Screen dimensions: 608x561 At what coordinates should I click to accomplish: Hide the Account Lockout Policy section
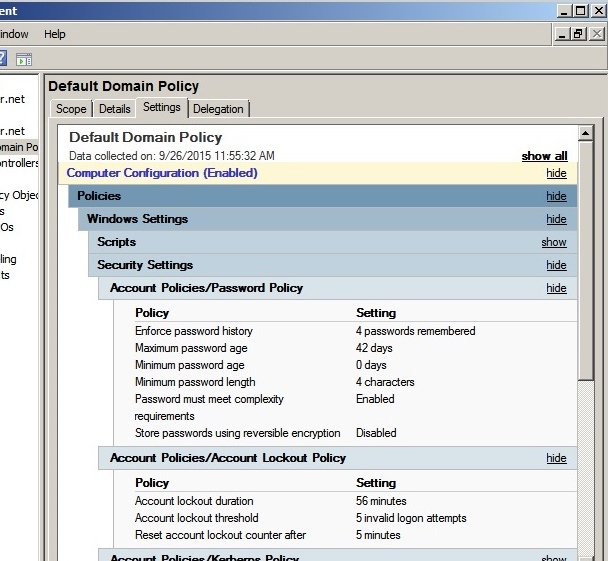click(x=556, y=458)
